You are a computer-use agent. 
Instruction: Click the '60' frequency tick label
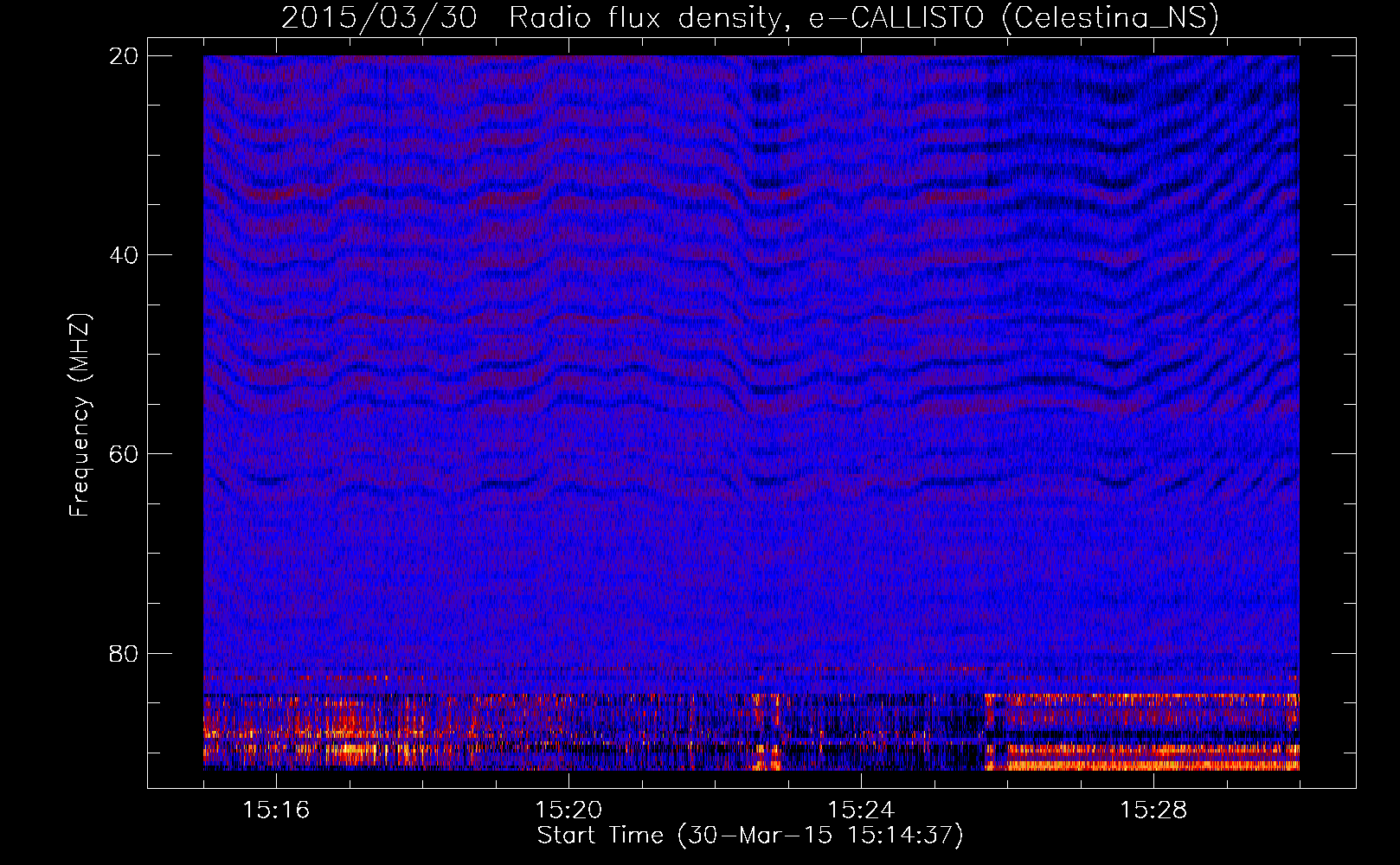[x=124, y=454]
